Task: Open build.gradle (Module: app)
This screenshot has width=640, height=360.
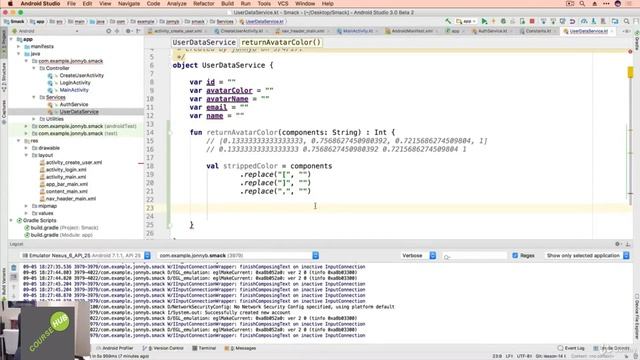Action: point(61,235)
